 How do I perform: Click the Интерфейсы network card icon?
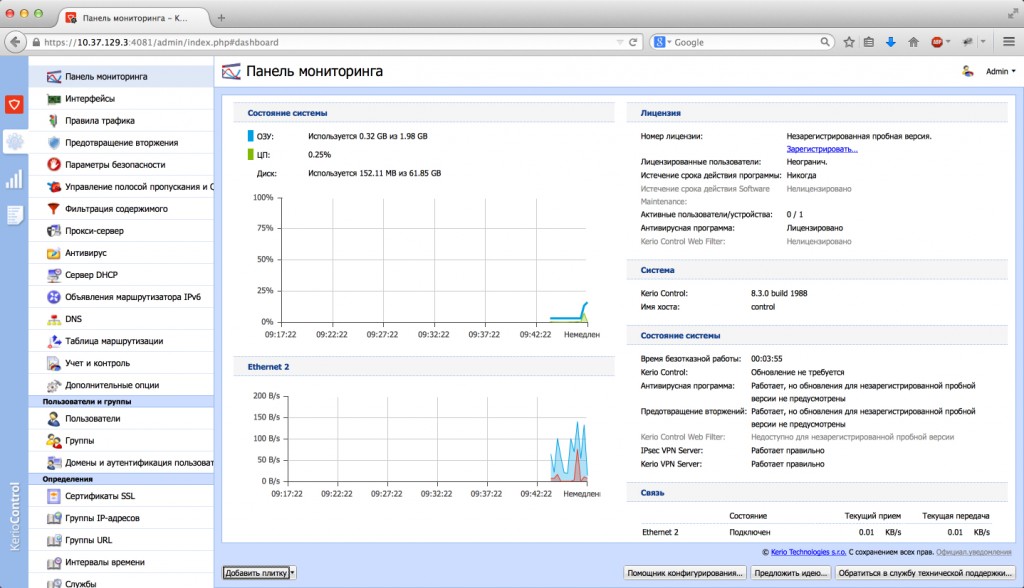point(54,99)
